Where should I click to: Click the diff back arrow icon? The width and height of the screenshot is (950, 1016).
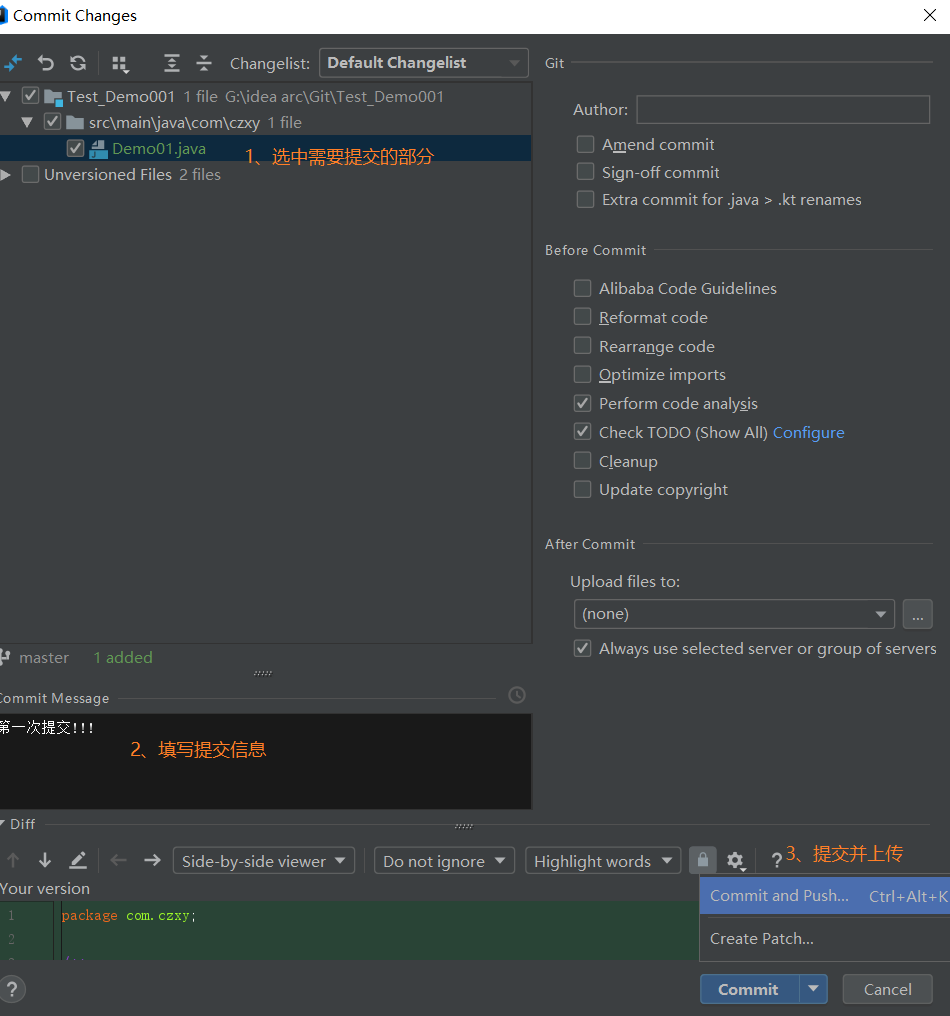coord(119,860)
